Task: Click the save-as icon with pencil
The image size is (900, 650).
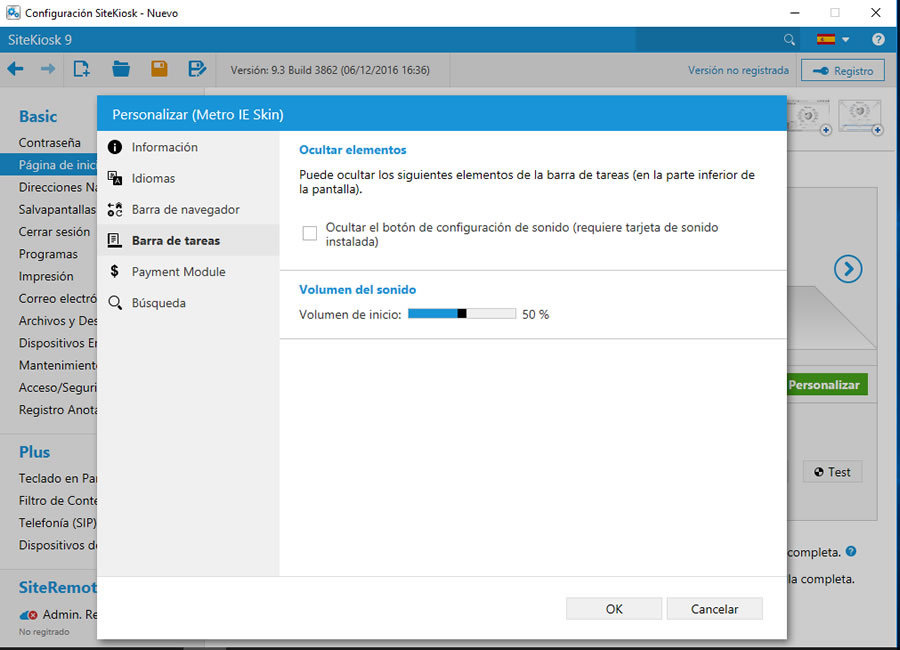Action: point(197,69)
